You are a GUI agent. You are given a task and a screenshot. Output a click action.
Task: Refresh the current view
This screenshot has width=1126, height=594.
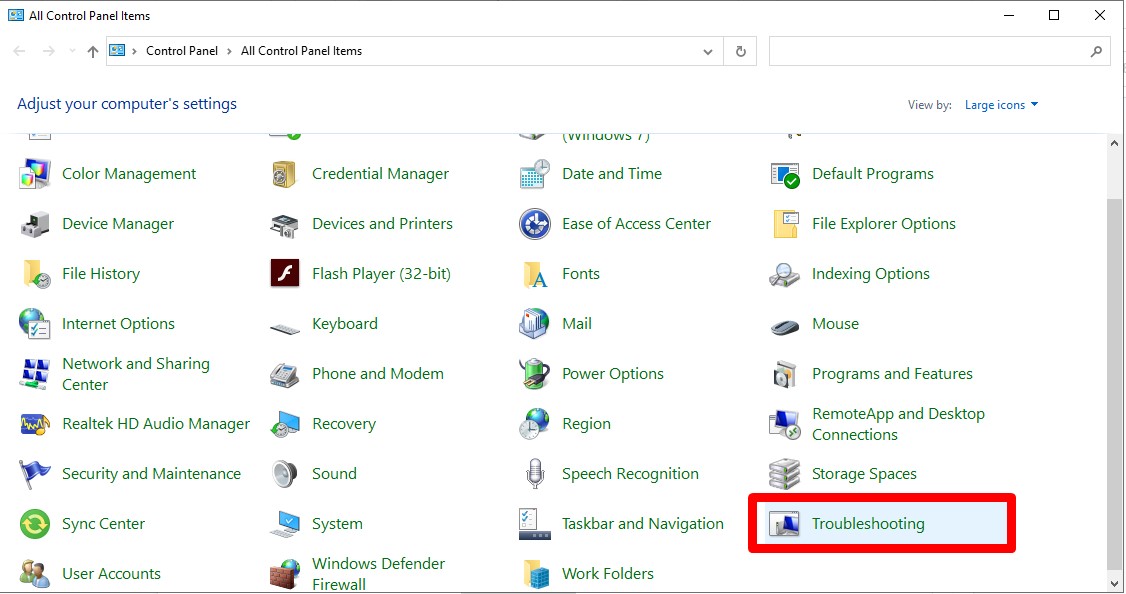[740, 51]
